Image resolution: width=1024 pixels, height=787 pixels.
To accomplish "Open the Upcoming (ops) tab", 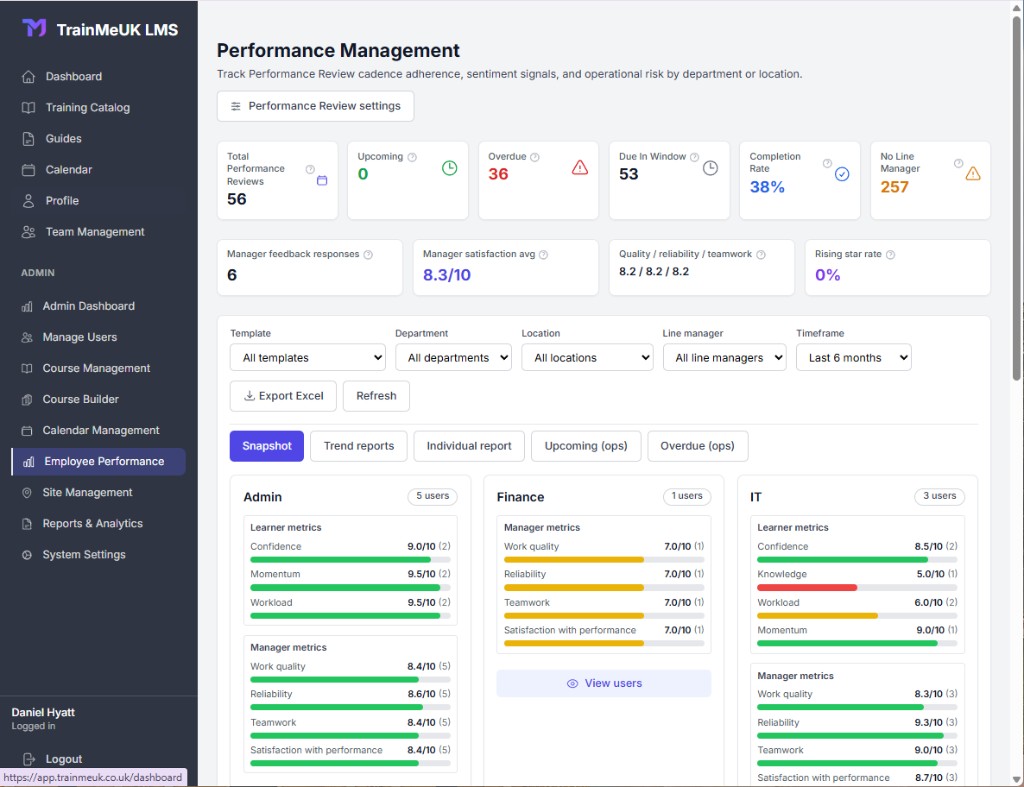I will [586, 446].
